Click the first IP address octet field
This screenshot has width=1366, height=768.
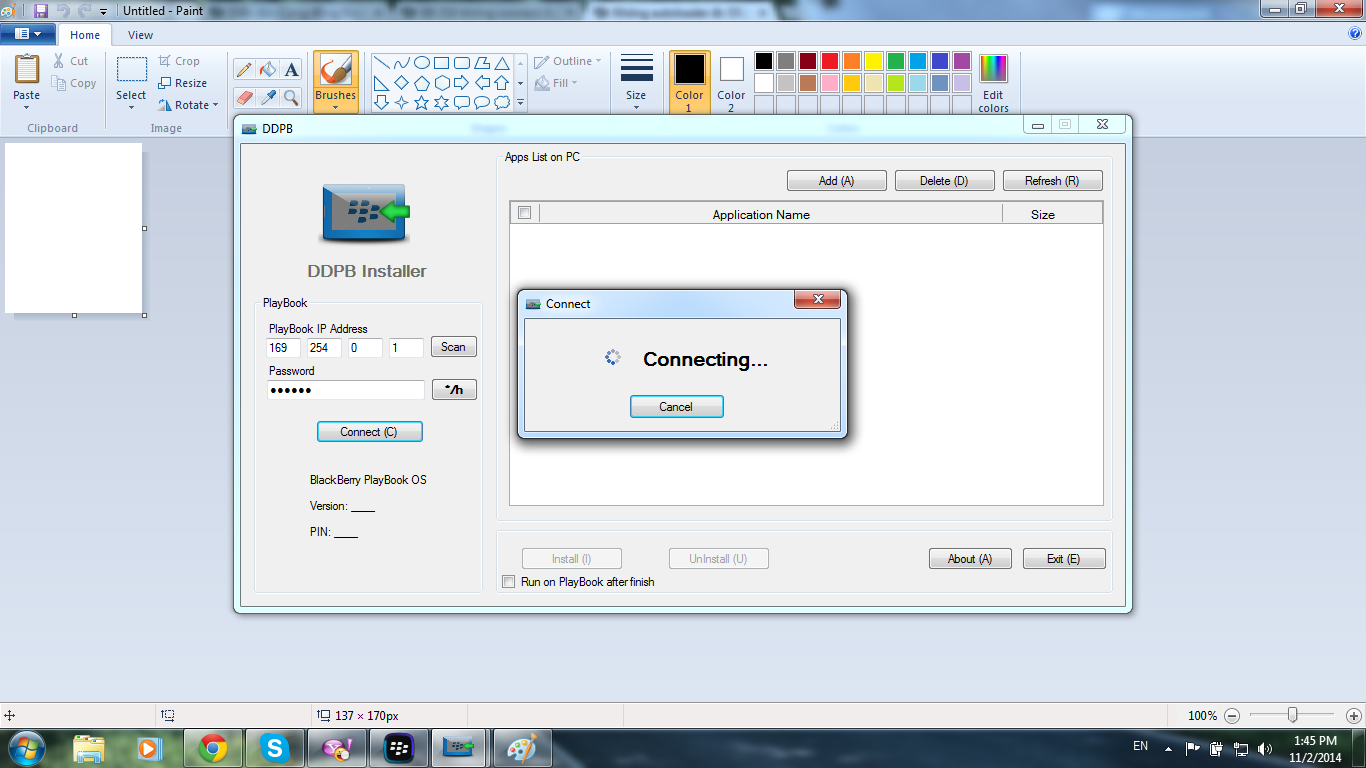(284, 348)
